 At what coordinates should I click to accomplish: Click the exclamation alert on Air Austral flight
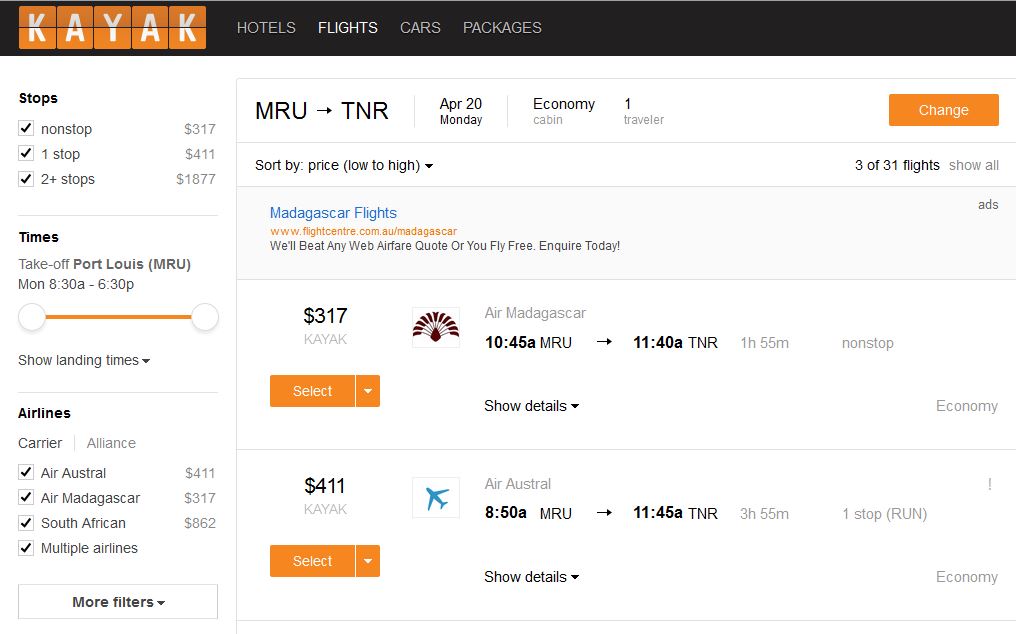pos(989,484)
